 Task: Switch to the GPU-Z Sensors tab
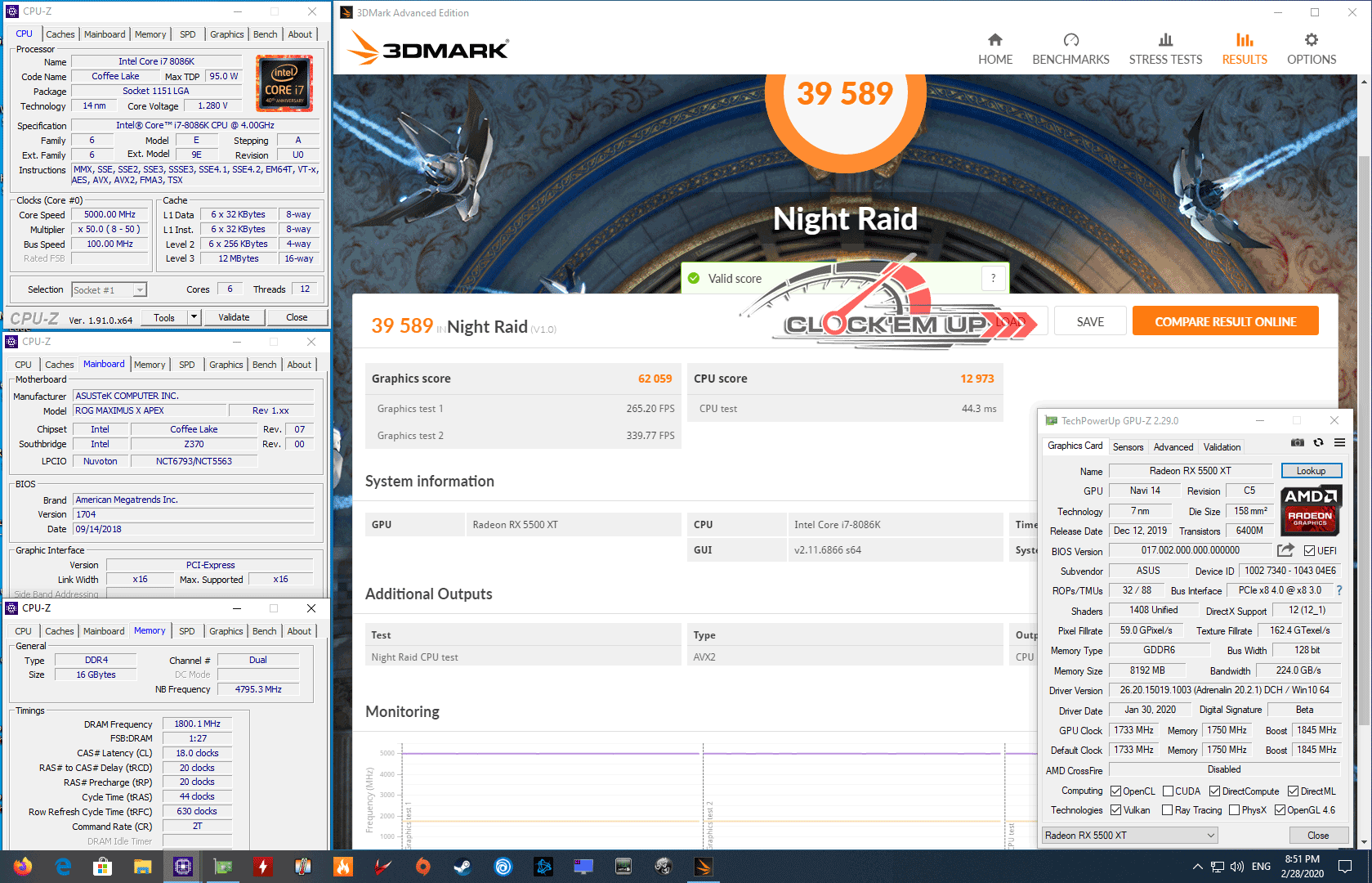pos(1128,447)
